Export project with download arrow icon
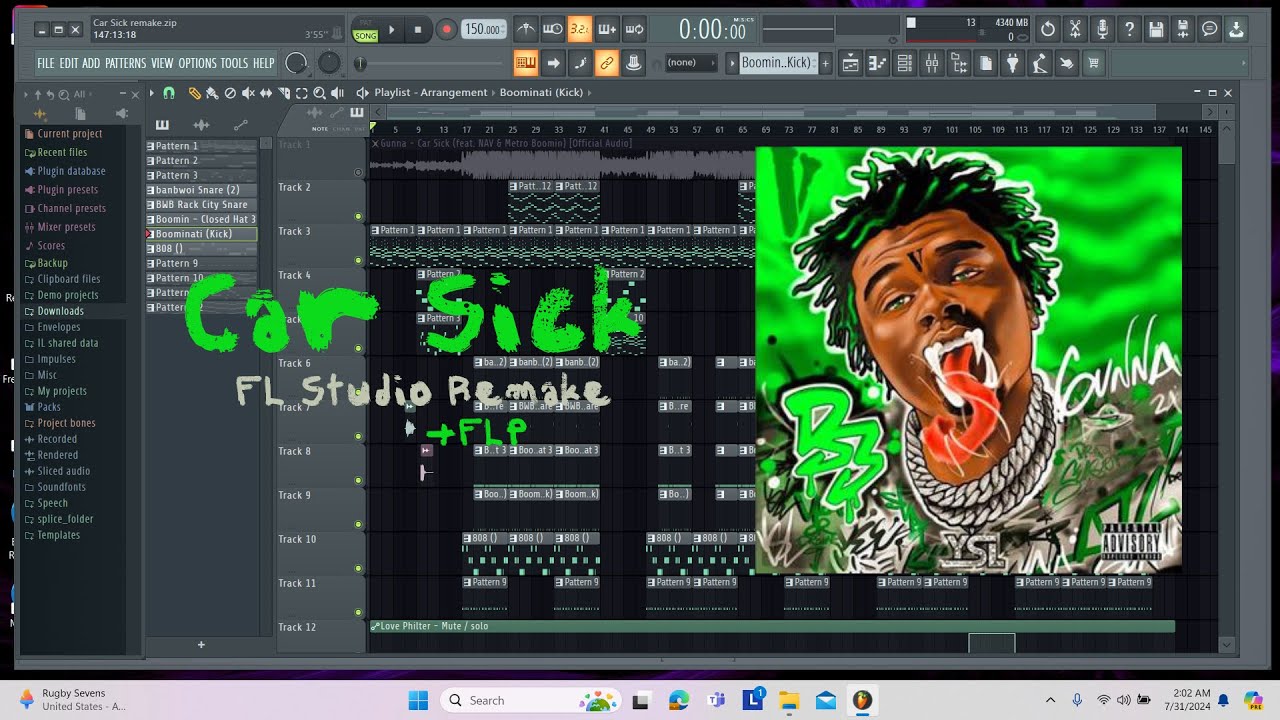 (1237, 29)
